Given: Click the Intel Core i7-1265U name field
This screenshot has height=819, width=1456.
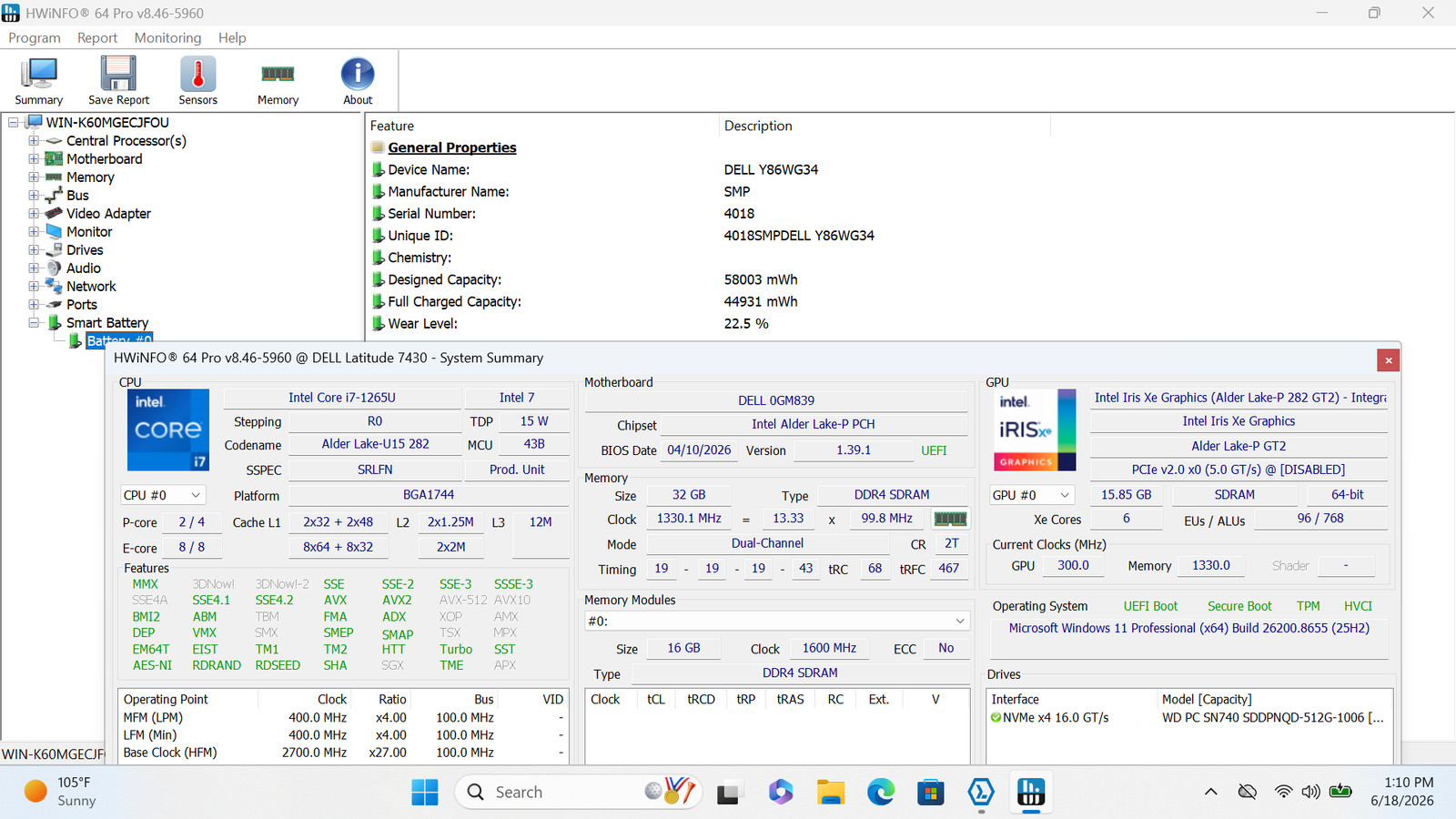Looking at the screenshot, I should (342, 398).
